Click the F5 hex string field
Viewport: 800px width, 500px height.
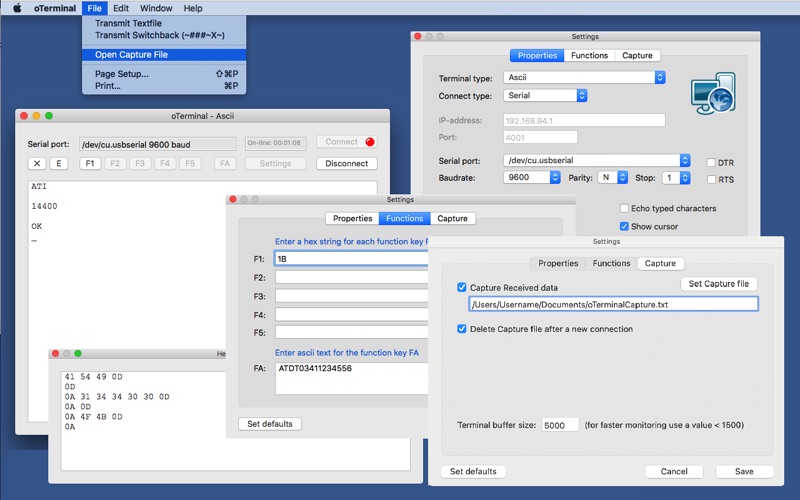click(352, 333)
